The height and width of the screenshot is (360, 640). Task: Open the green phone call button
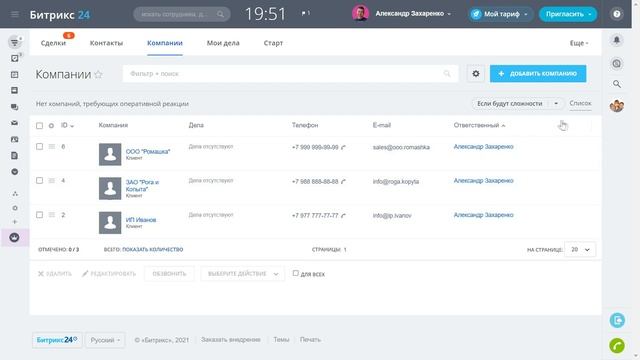[x=617, y=346]
